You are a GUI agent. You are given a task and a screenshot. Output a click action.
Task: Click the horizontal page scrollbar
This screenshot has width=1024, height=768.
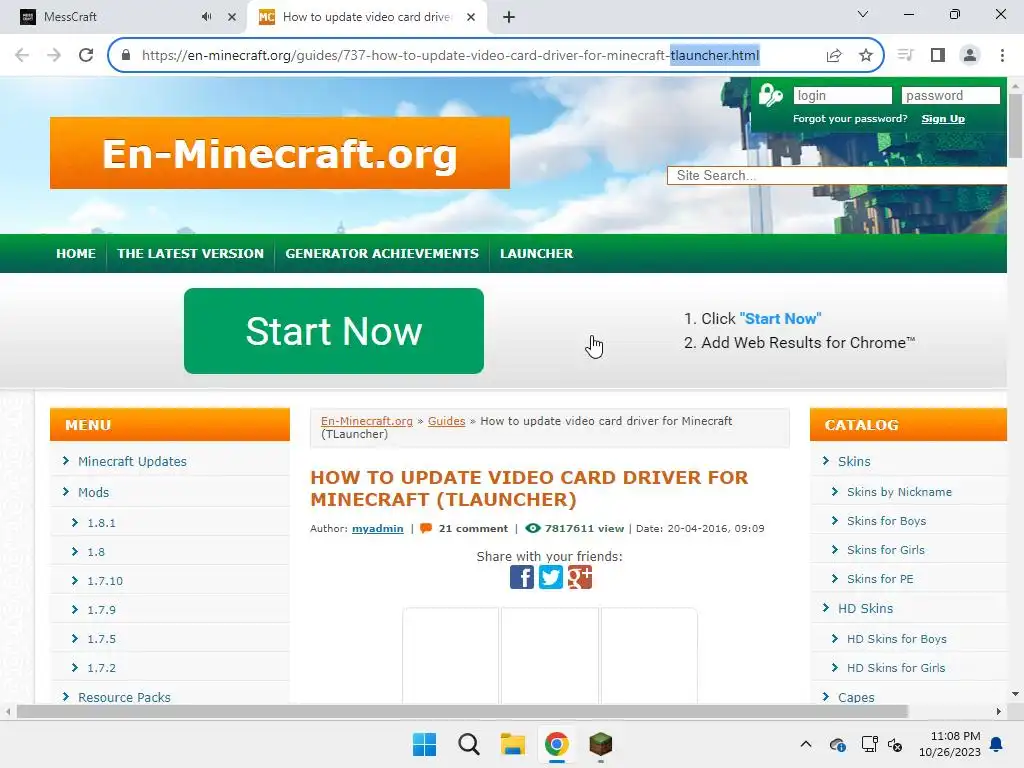(462, 711)
